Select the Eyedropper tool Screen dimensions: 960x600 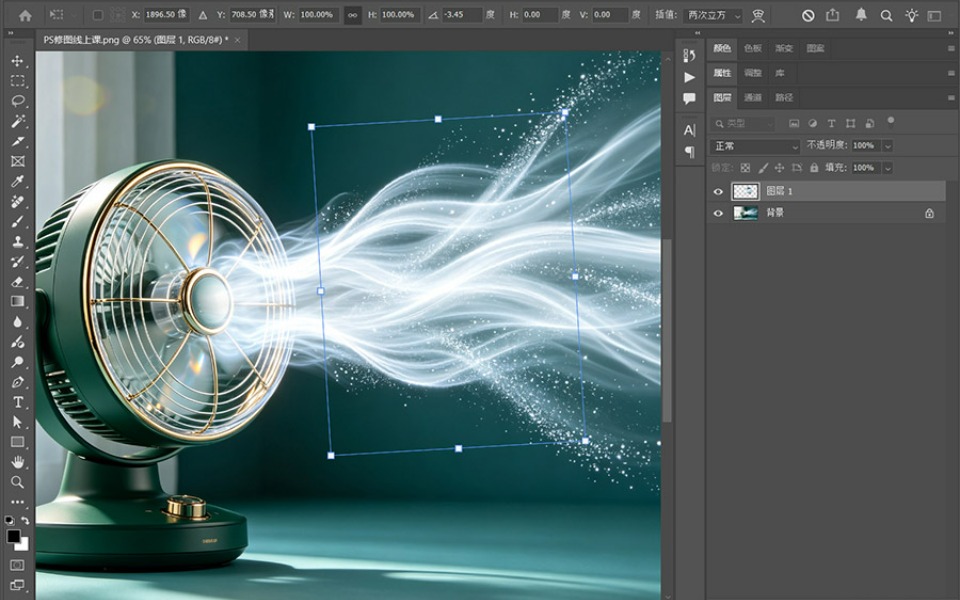coord(17,181)
